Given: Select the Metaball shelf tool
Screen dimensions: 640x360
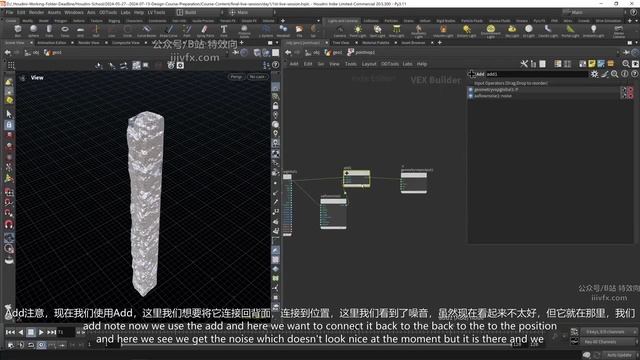Looking at the screenshot, I should pos(283,31).
